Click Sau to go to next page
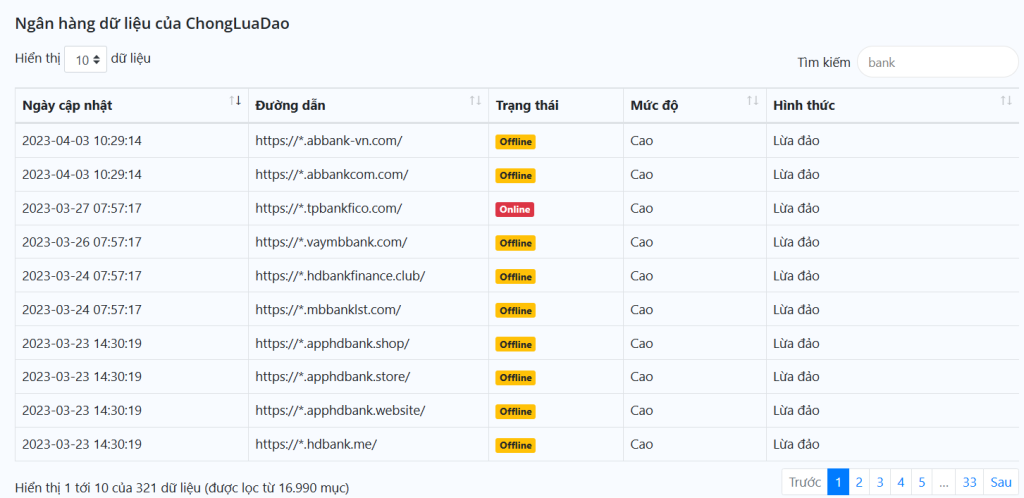 pyautogui.click(x=1000, y=482)
